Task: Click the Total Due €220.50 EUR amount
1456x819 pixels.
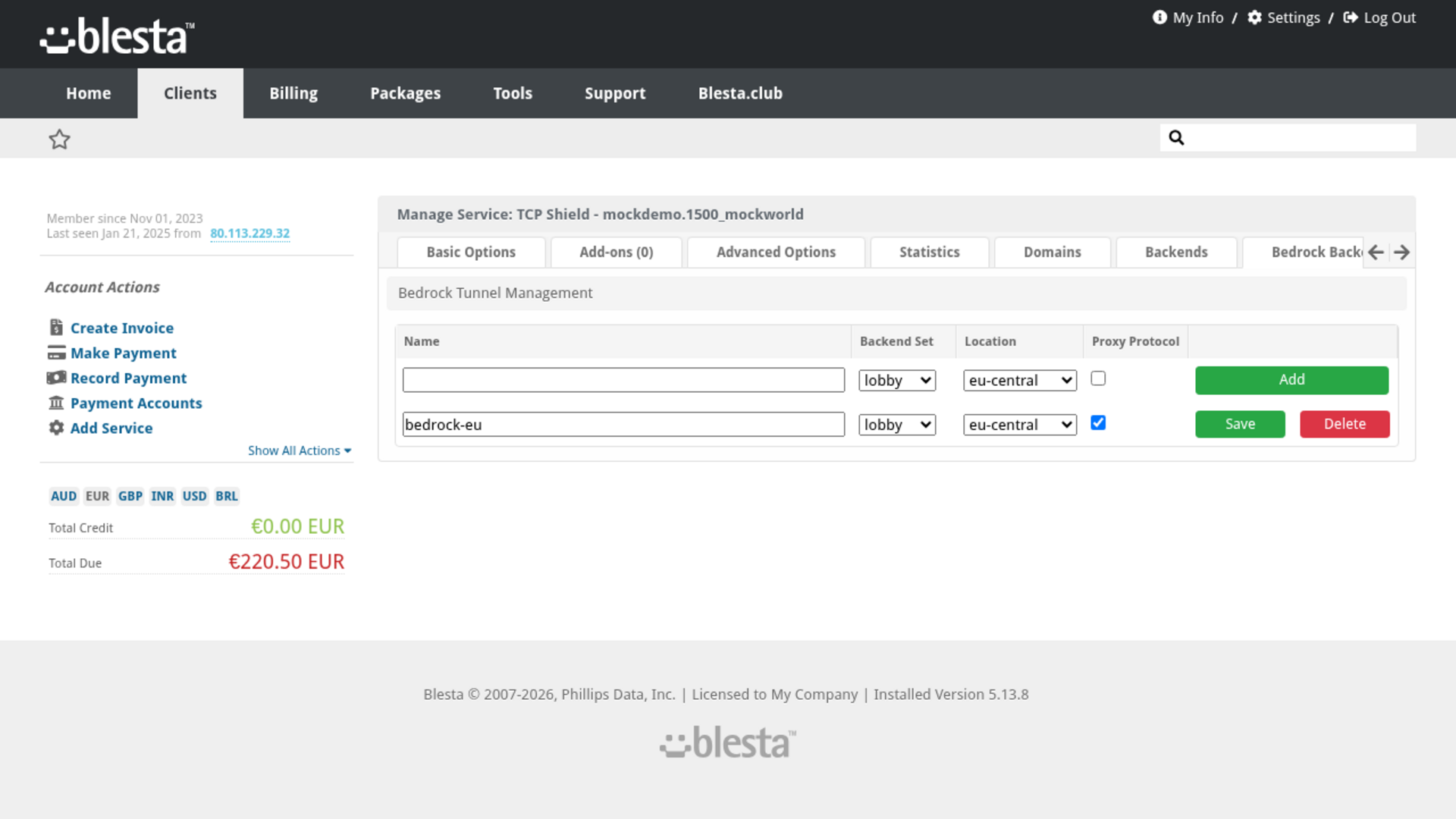Action: point(287,562)
